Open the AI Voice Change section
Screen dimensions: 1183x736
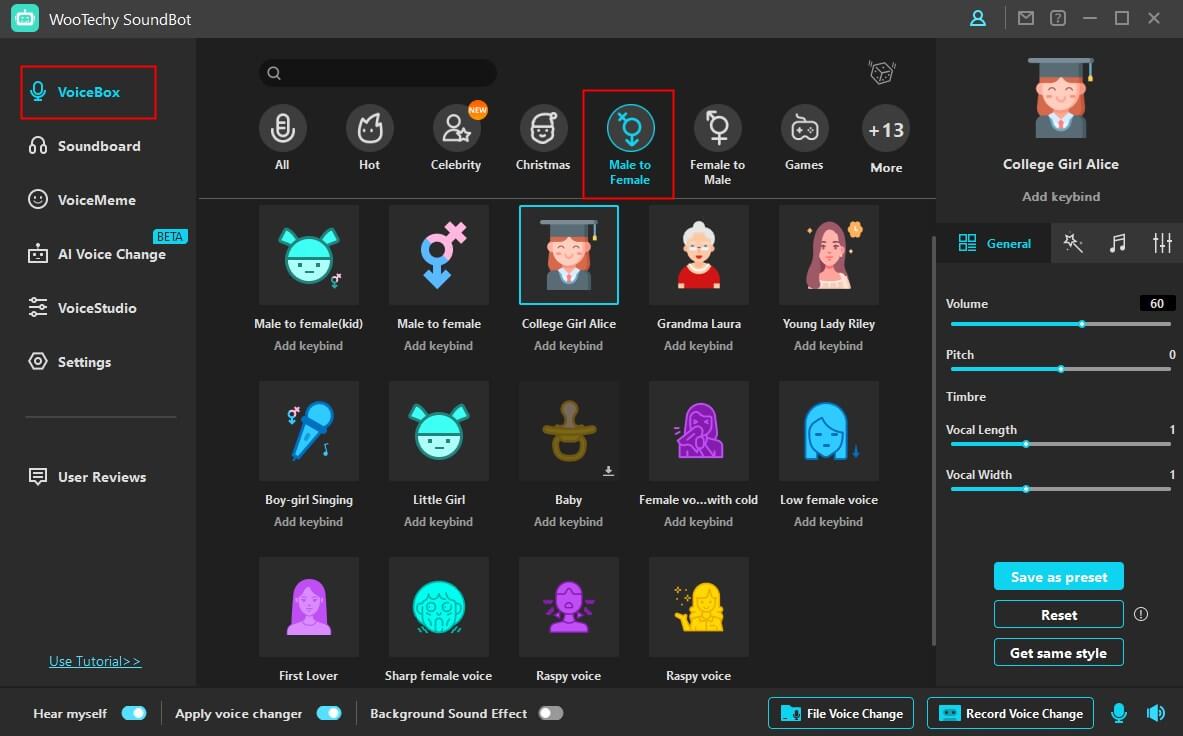(x=97, y=254)
